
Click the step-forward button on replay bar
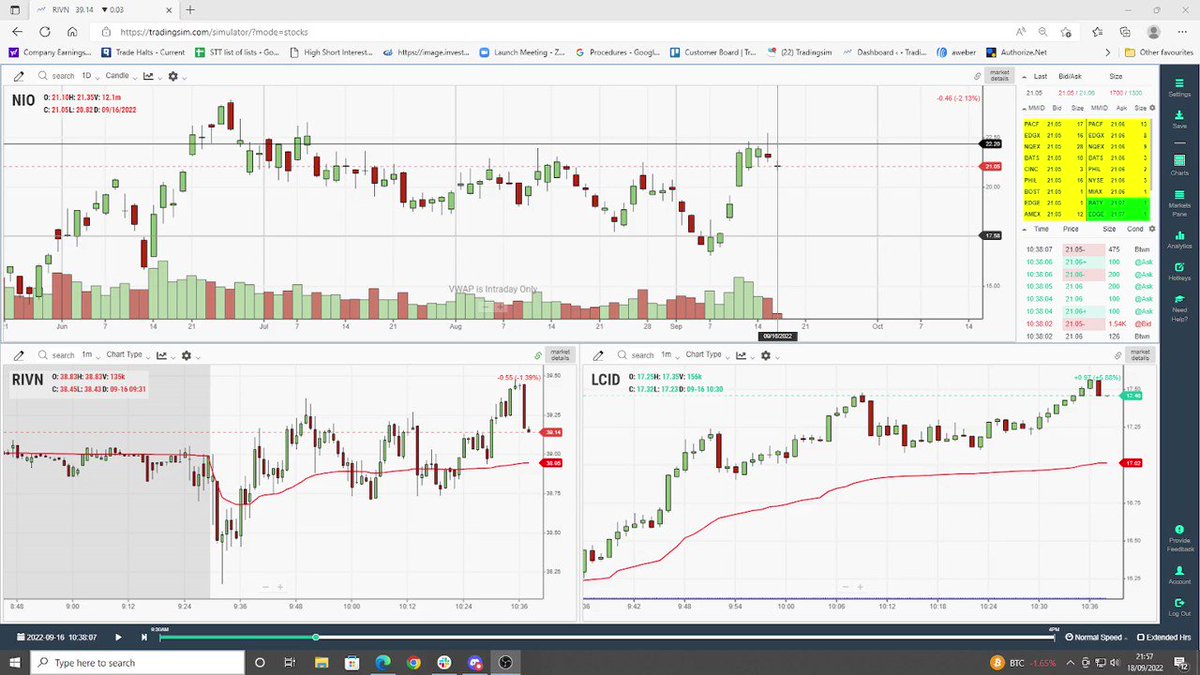coord(144,637)
